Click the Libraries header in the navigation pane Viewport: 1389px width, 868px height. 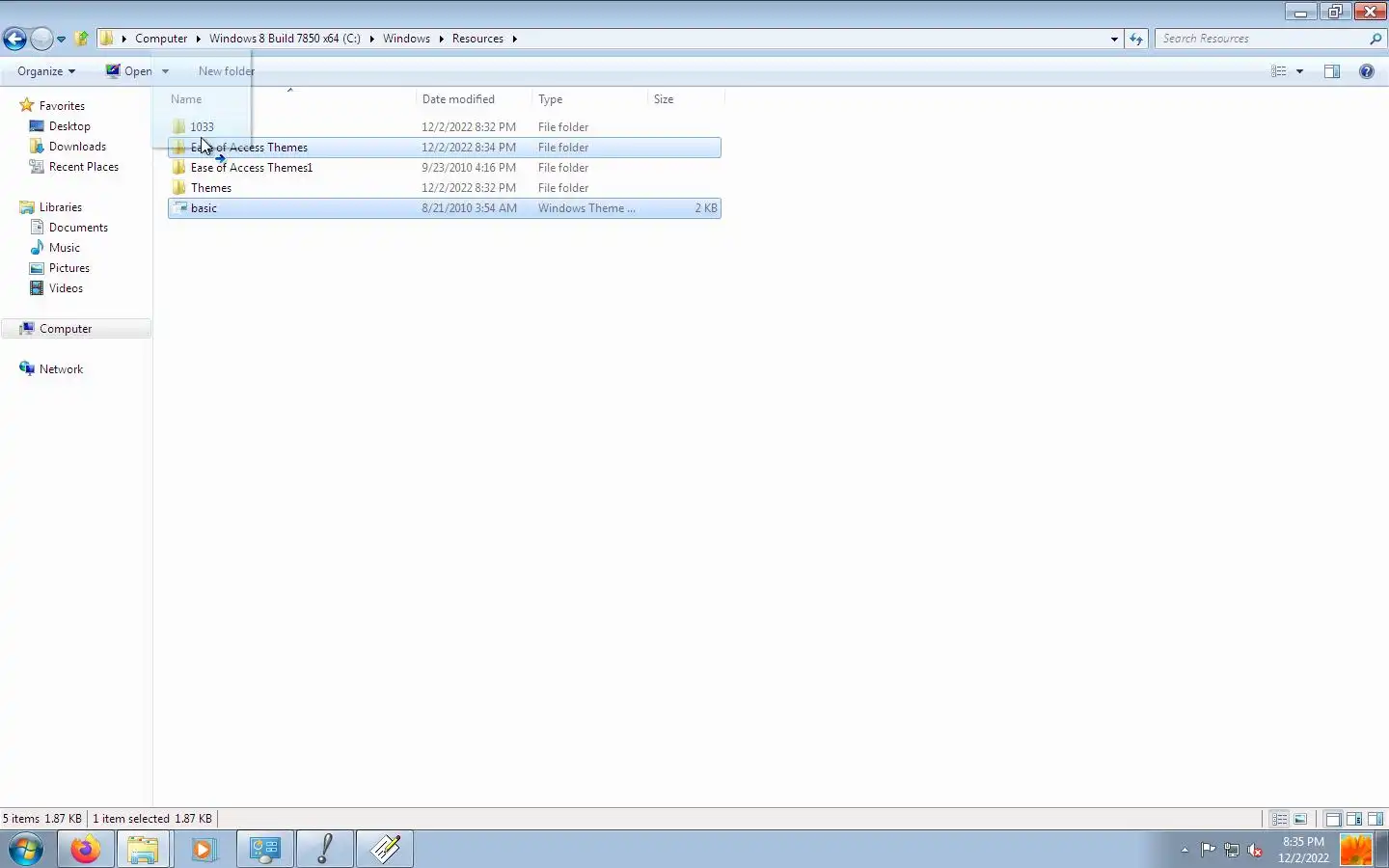(60, 207)
